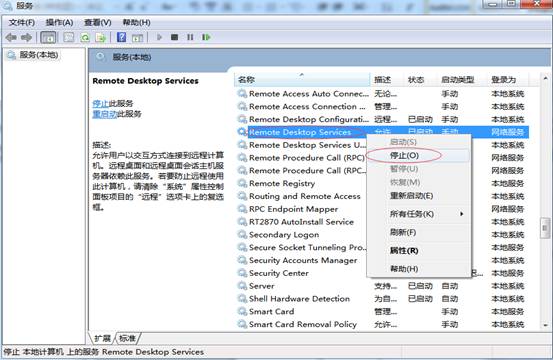Click gear icon of Routing and Remote Access
The width and height of the screenshot is (553, 360).
(x=242, y=196)
